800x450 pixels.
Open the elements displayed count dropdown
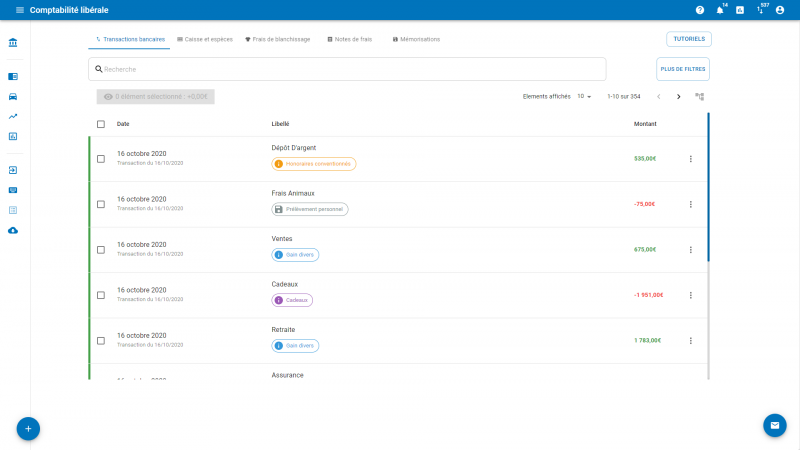coord(585,97)
